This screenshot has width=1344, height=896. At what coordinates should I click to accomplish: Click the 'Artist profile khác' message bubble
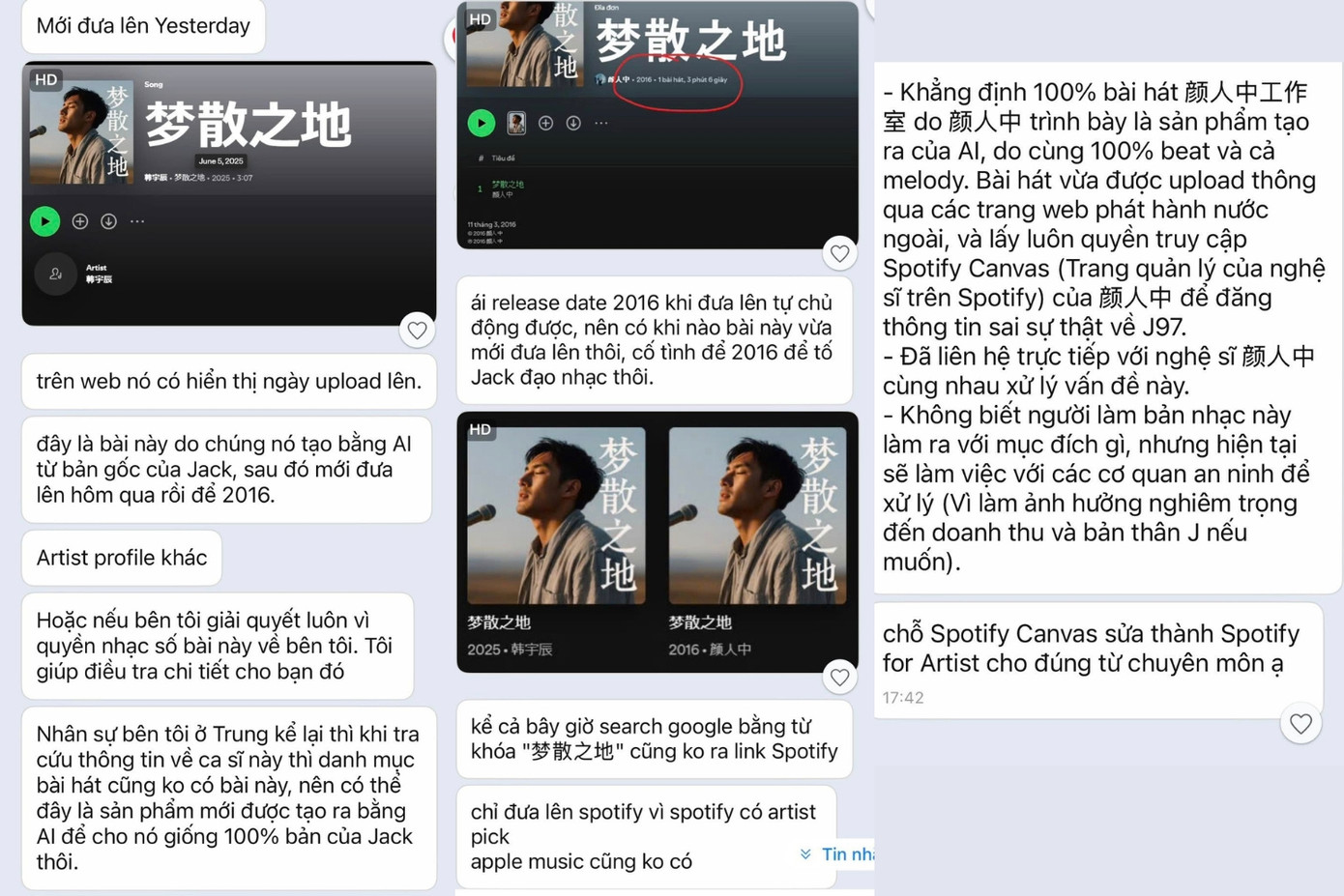click(122, 558)
